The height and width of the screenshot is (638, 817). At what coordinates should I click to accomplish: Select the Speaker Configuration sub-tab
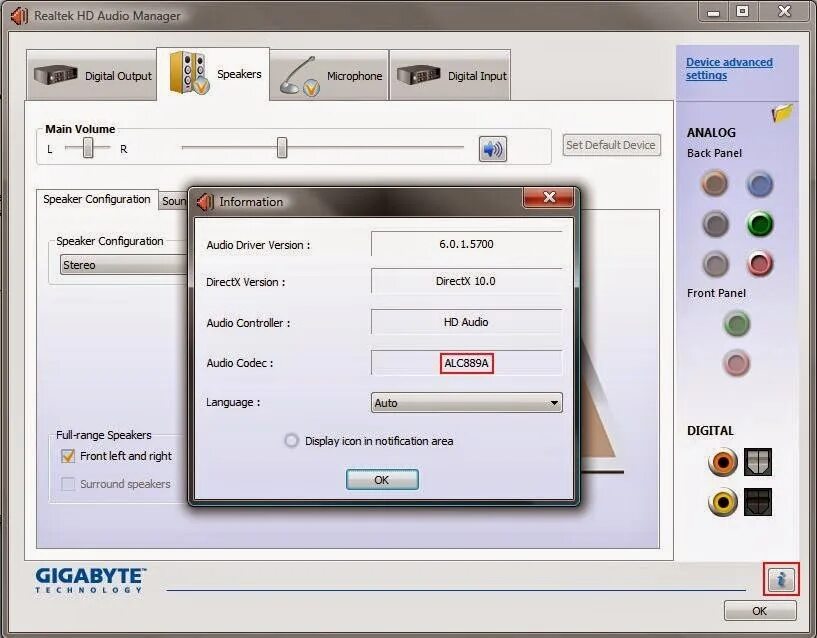[97, 199]
